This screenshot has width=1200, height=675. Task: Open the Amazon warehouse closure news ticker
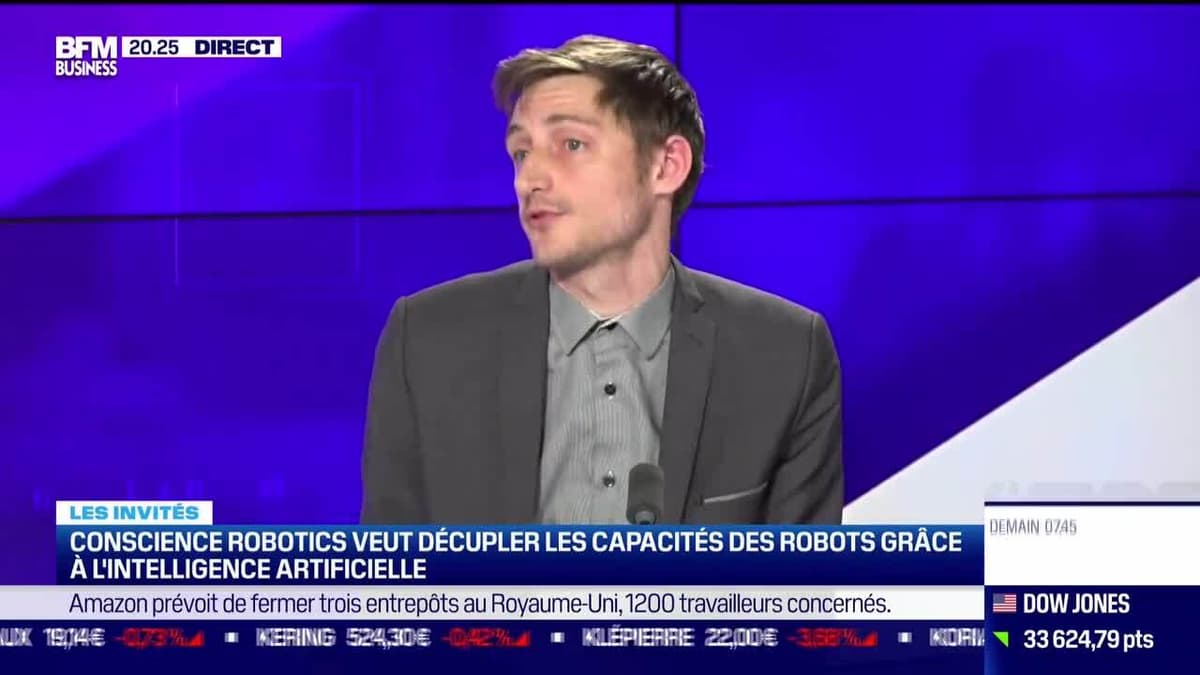pyautogui.click(x=480, y=603)
